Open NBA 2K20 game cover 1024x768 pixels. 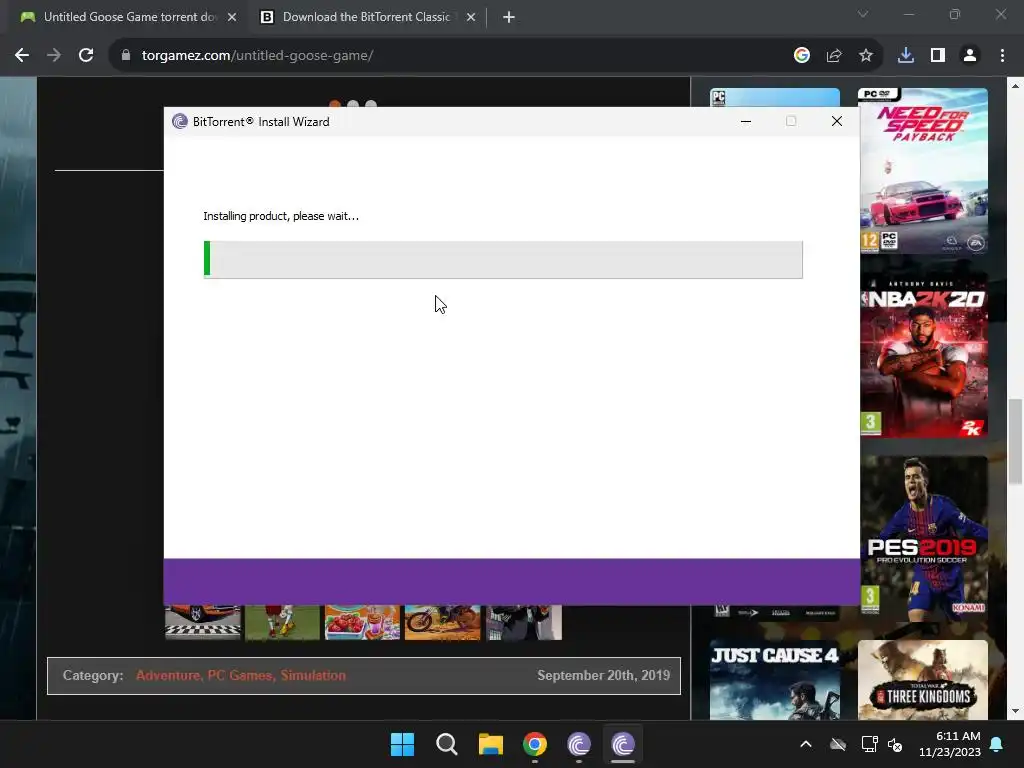(x=923, y=355)
